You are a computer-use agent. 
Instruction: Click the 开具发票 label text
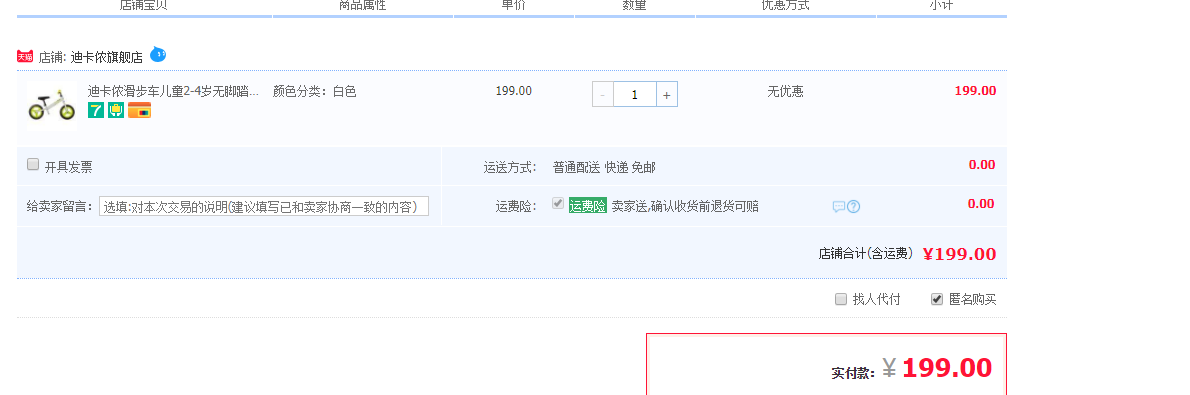click(68, 167)
